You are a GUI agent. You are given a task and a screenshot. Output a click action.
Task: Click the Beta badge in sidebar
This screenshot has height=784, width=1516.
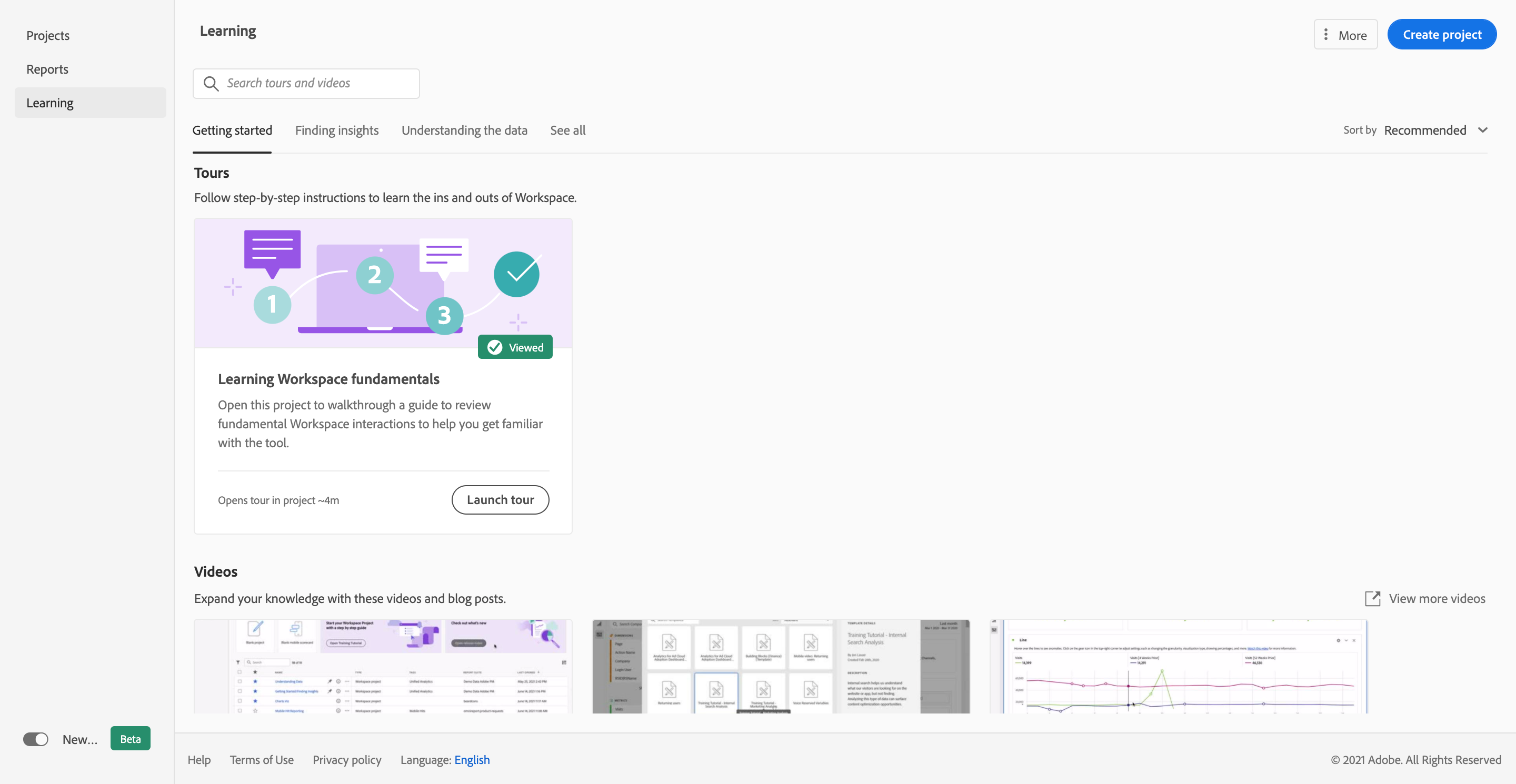(x=130, y=739)
